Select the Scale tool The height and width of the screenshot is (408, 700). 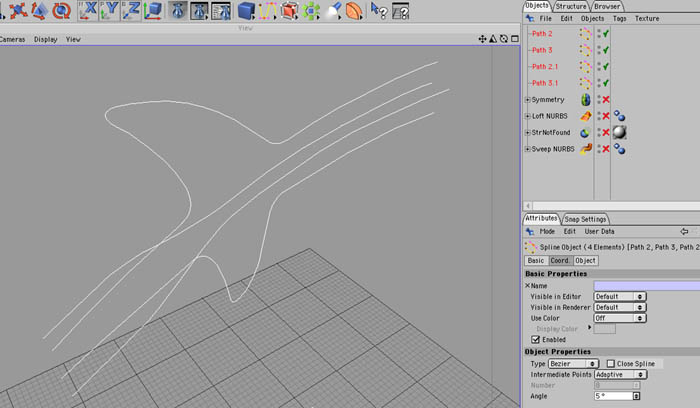click(39, 10)
